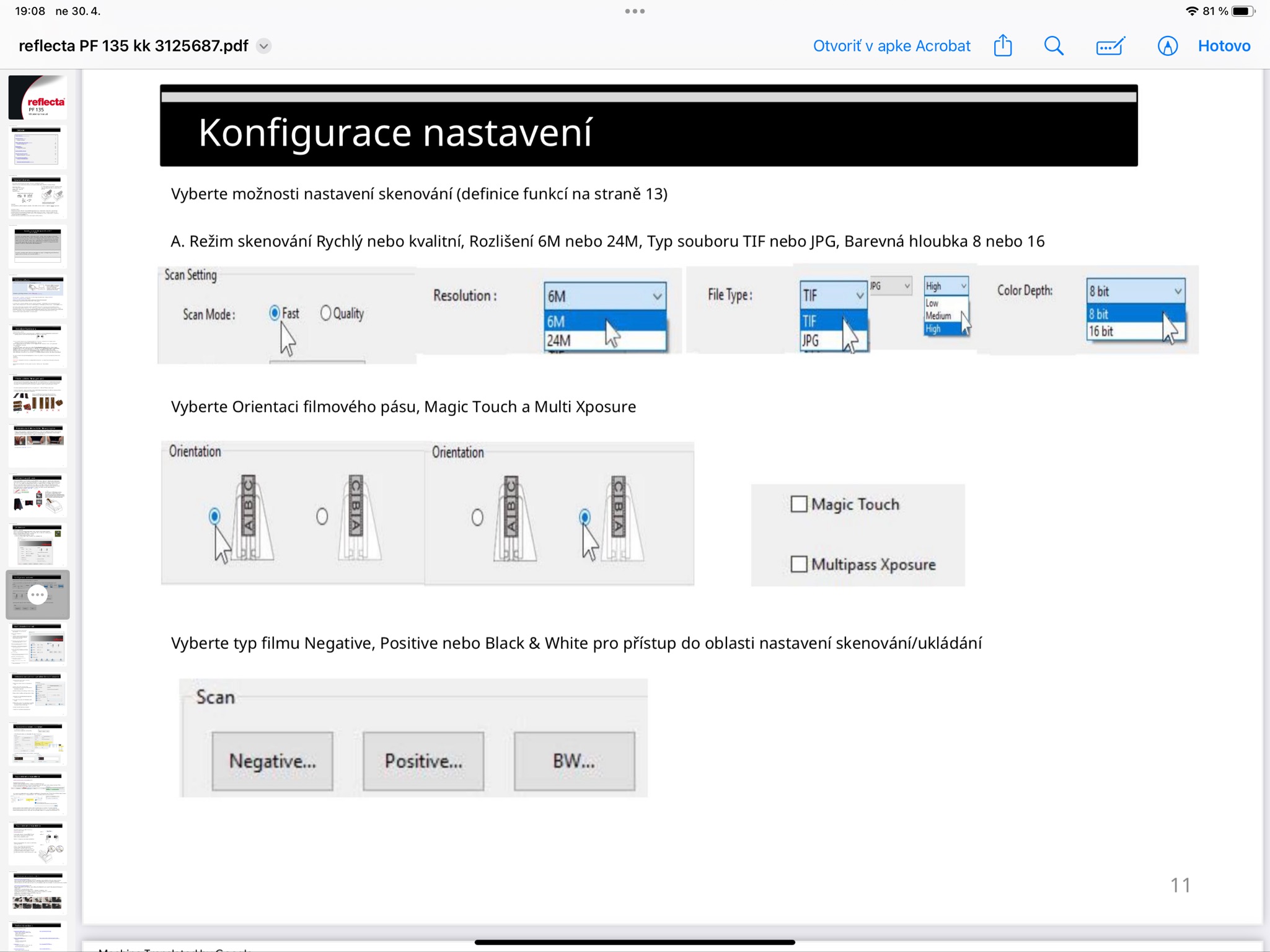Viewport: 1270px width, 952px height.
Task: Tap the share icon in the toolbar
Action: click(1003, 46)
